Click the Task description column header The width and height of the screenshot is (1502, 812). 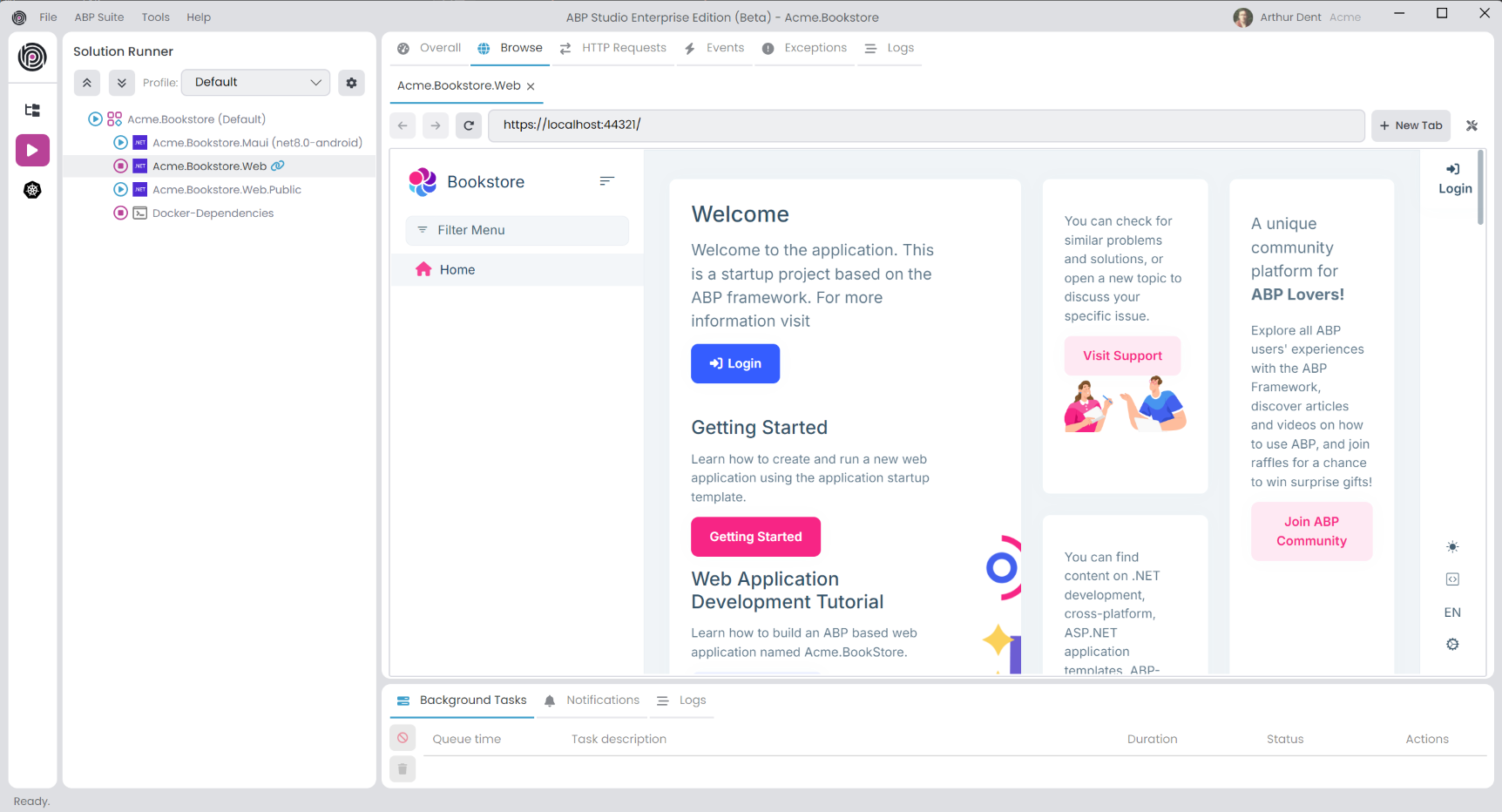tap(619, 739)
